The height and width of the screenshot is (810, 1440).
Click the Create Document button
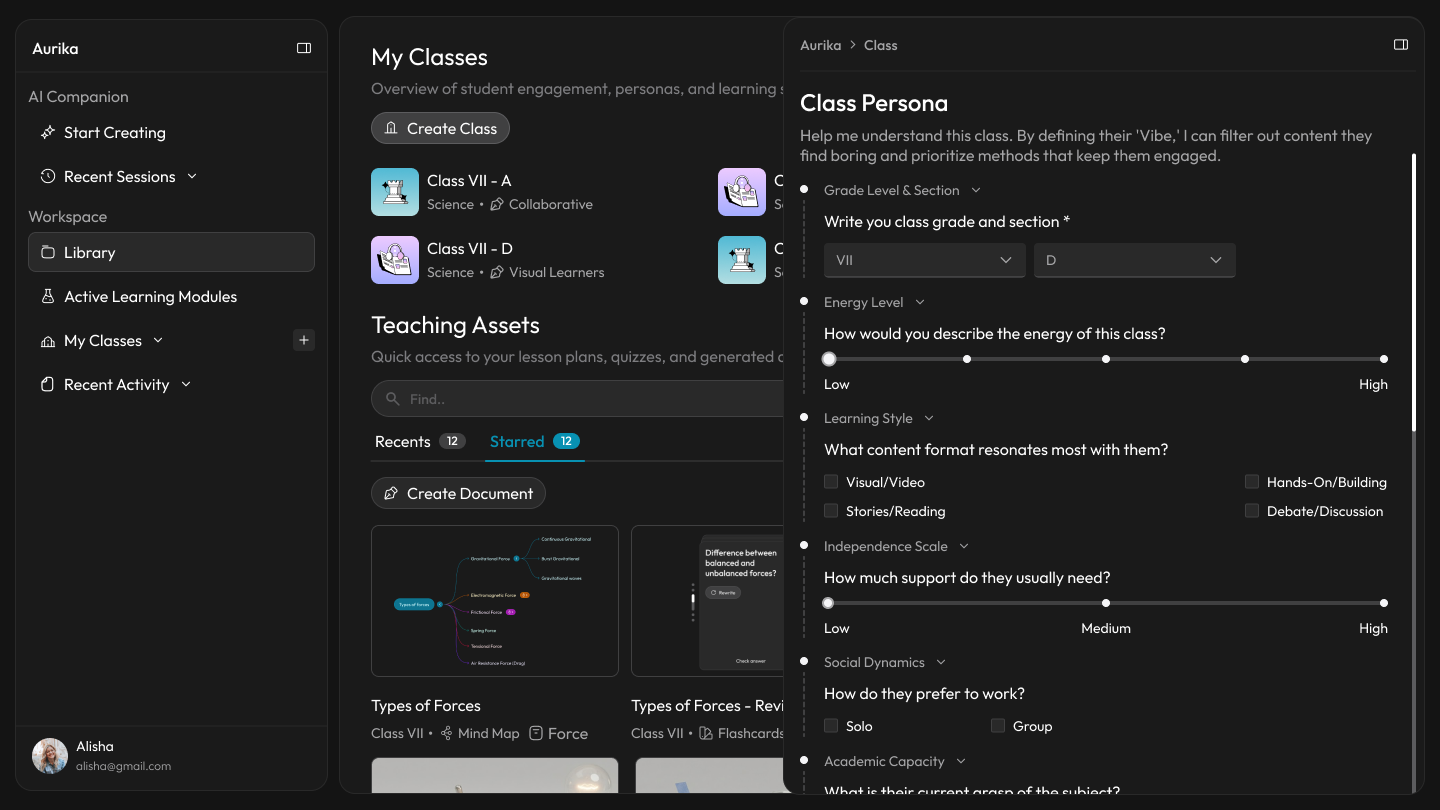click(458, 494)
